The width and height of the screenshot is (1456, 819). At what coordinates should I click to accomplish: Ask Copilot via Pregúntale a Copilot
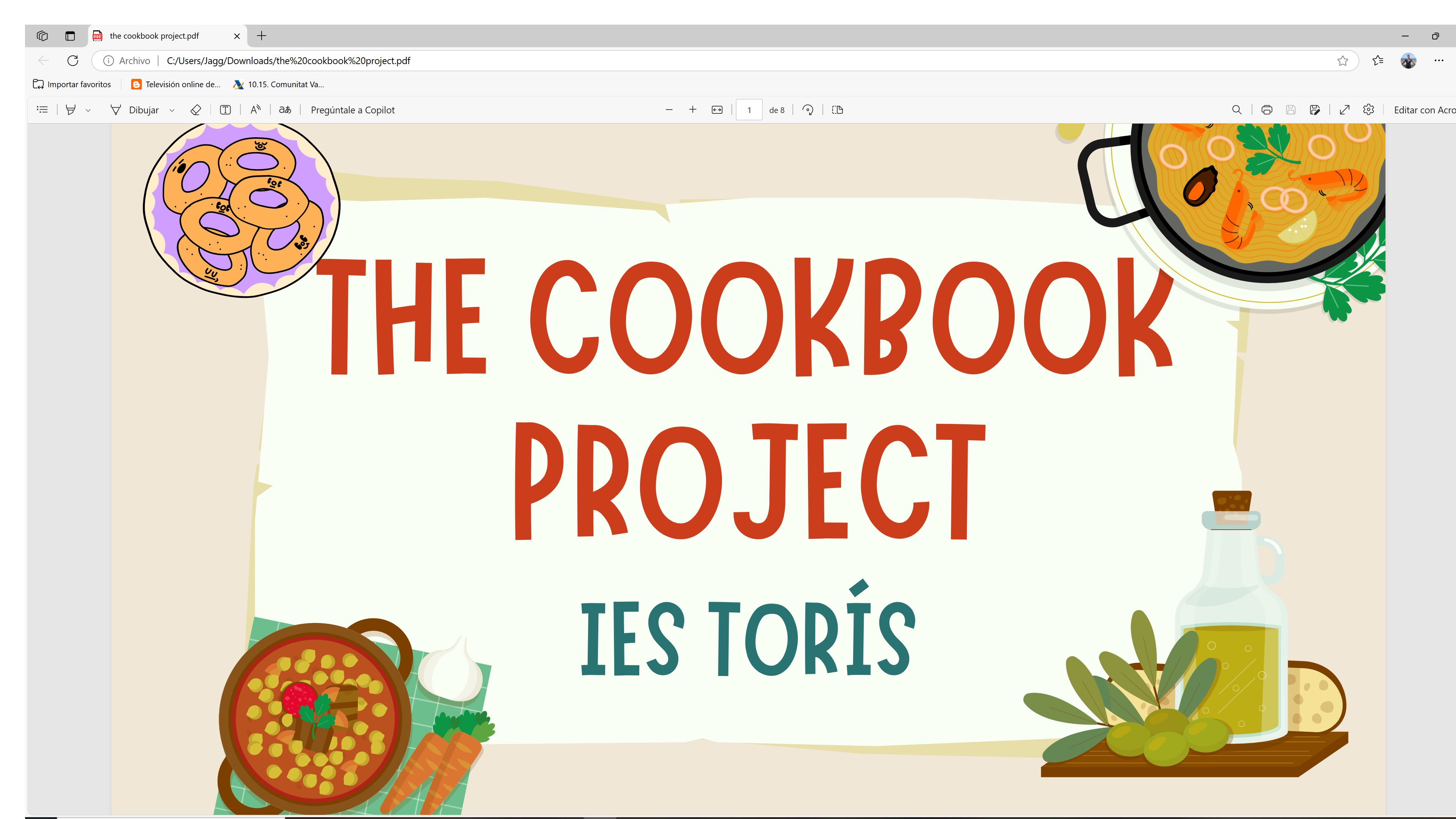tap(353, 109)
